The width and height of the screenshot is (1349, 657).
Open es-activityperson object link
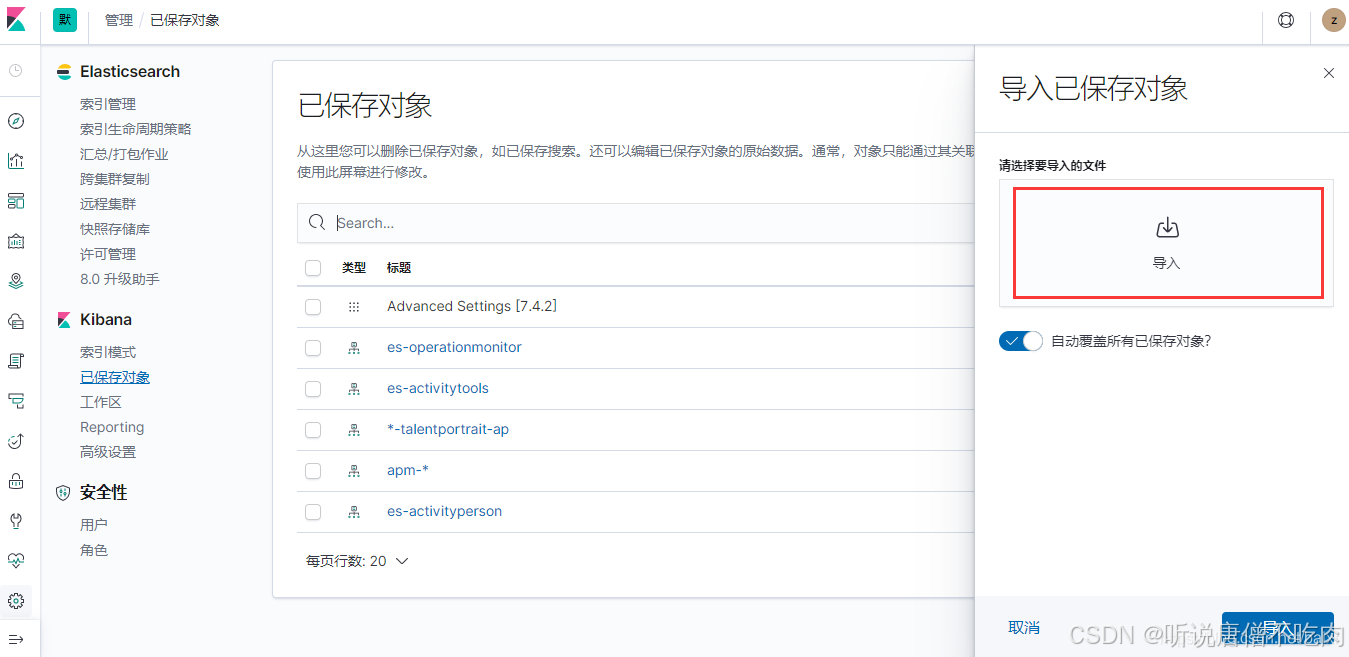click(445, 511)
